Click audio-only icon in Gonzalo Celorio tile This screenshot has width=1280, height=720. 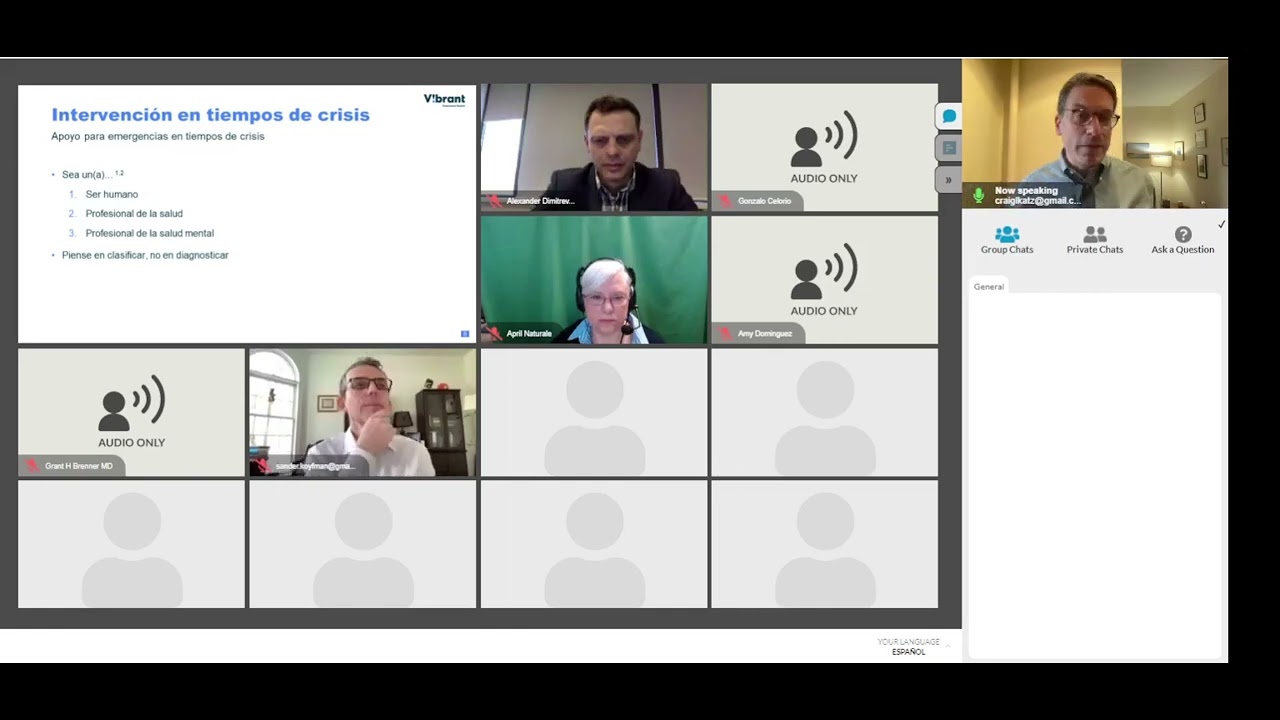coord(824,139)
